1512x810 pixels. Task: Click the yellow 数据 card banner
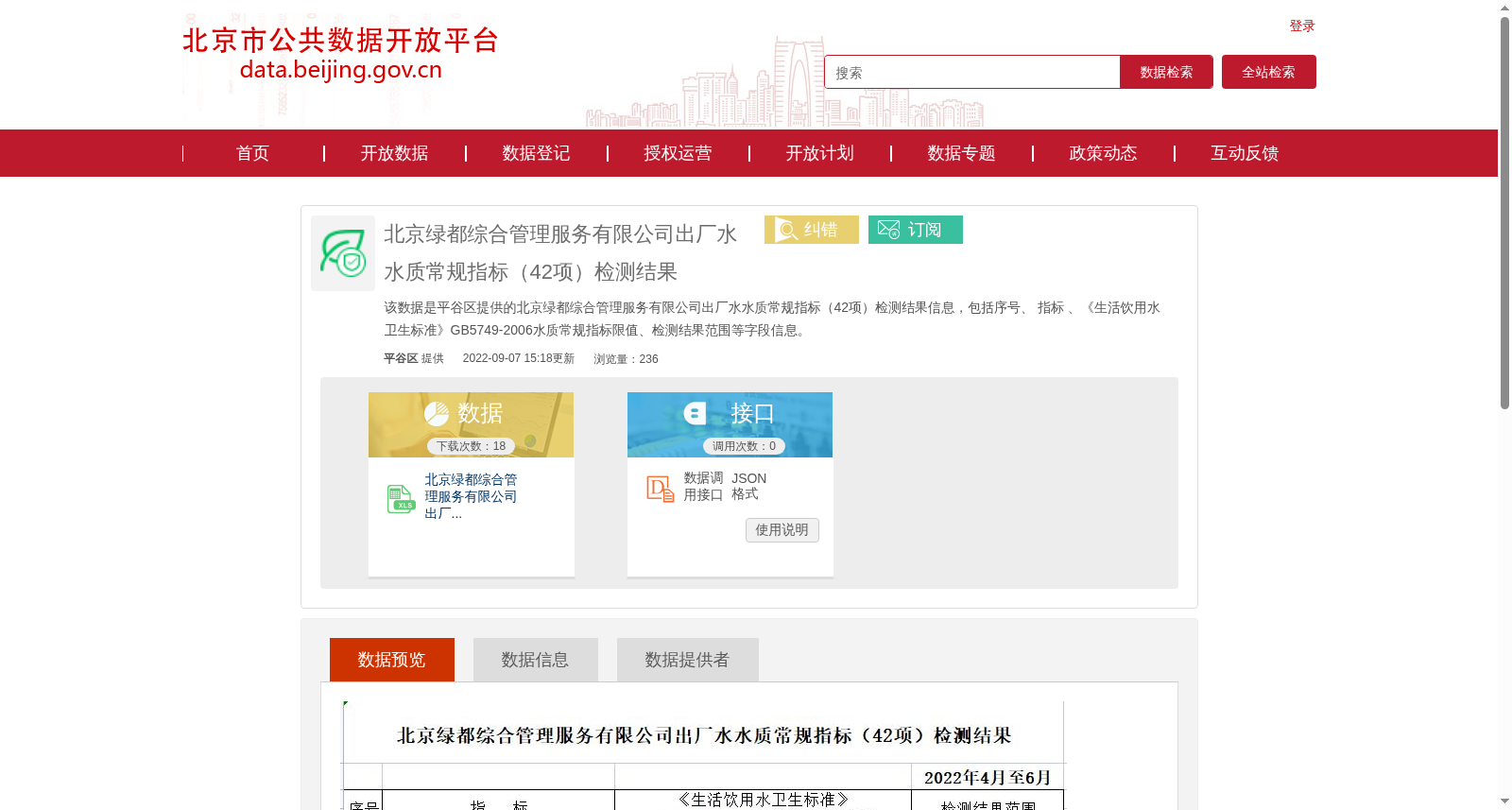(x=471, y=424)
